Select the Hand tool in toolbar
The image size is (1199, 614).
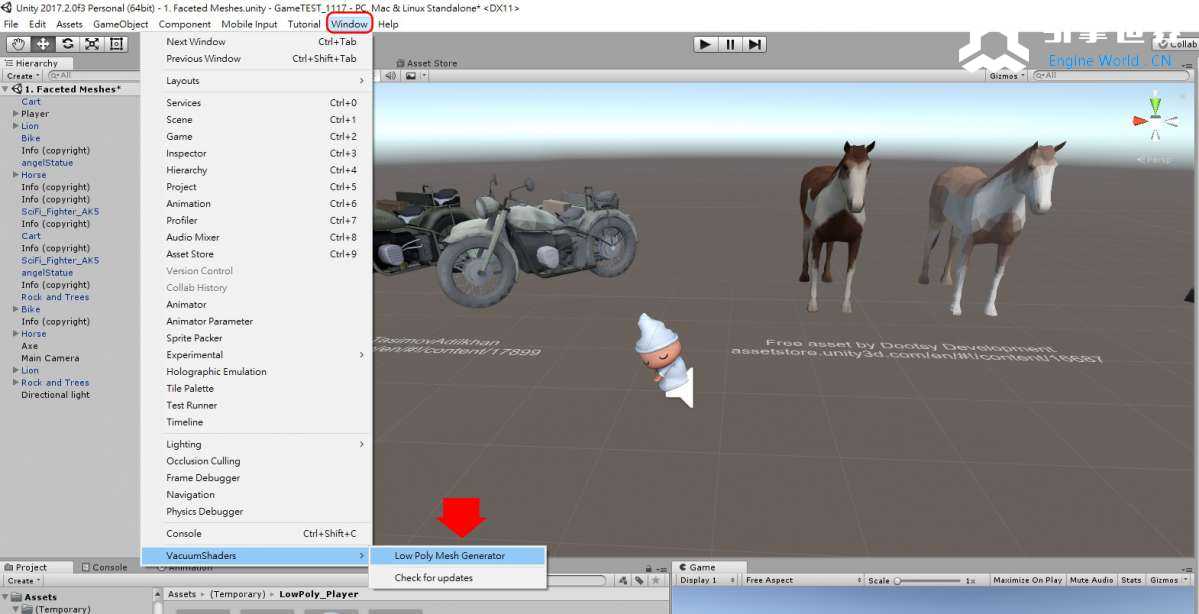point(18,44)
